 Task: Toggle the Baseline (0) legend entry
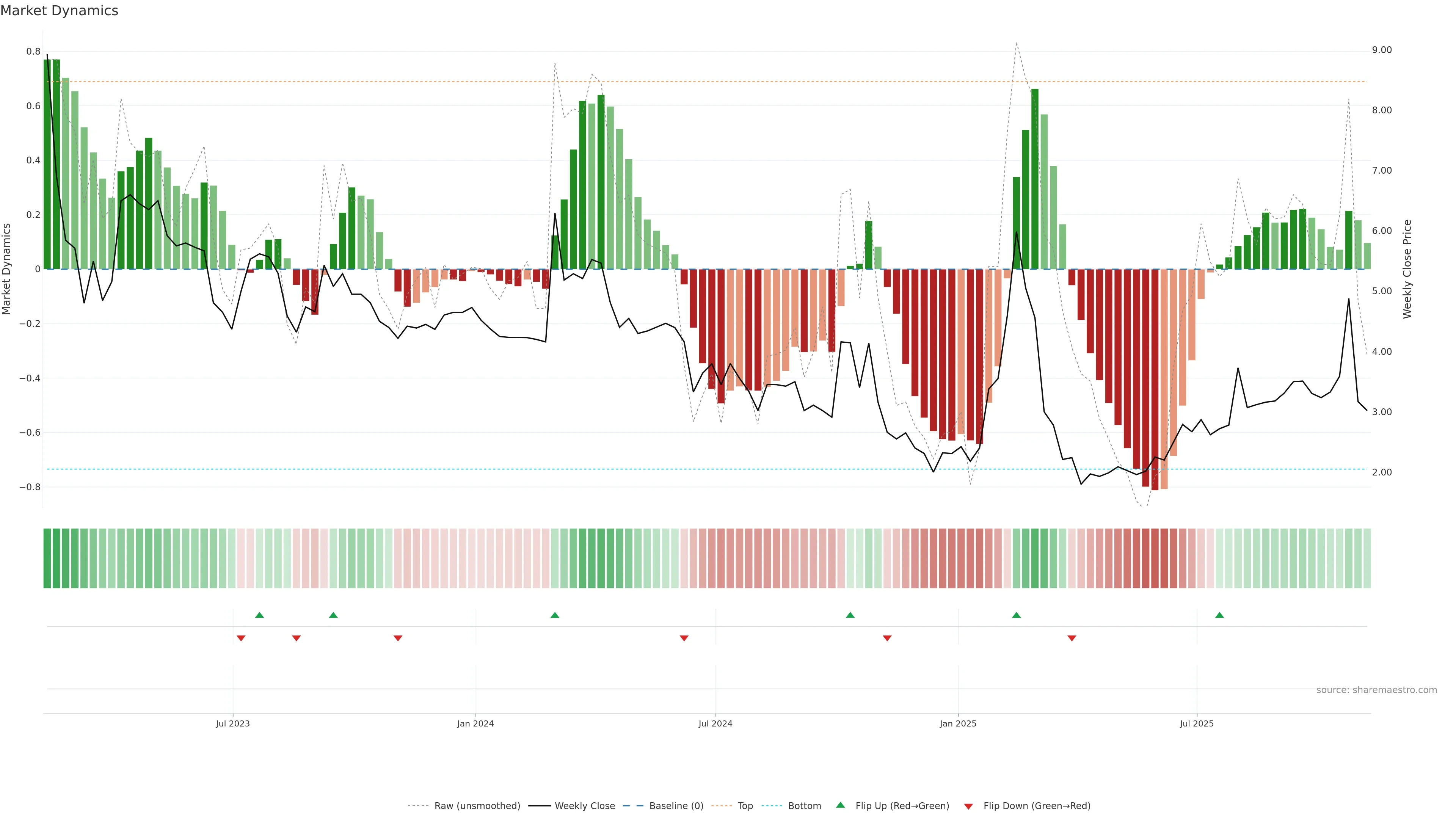coord(676,806)
